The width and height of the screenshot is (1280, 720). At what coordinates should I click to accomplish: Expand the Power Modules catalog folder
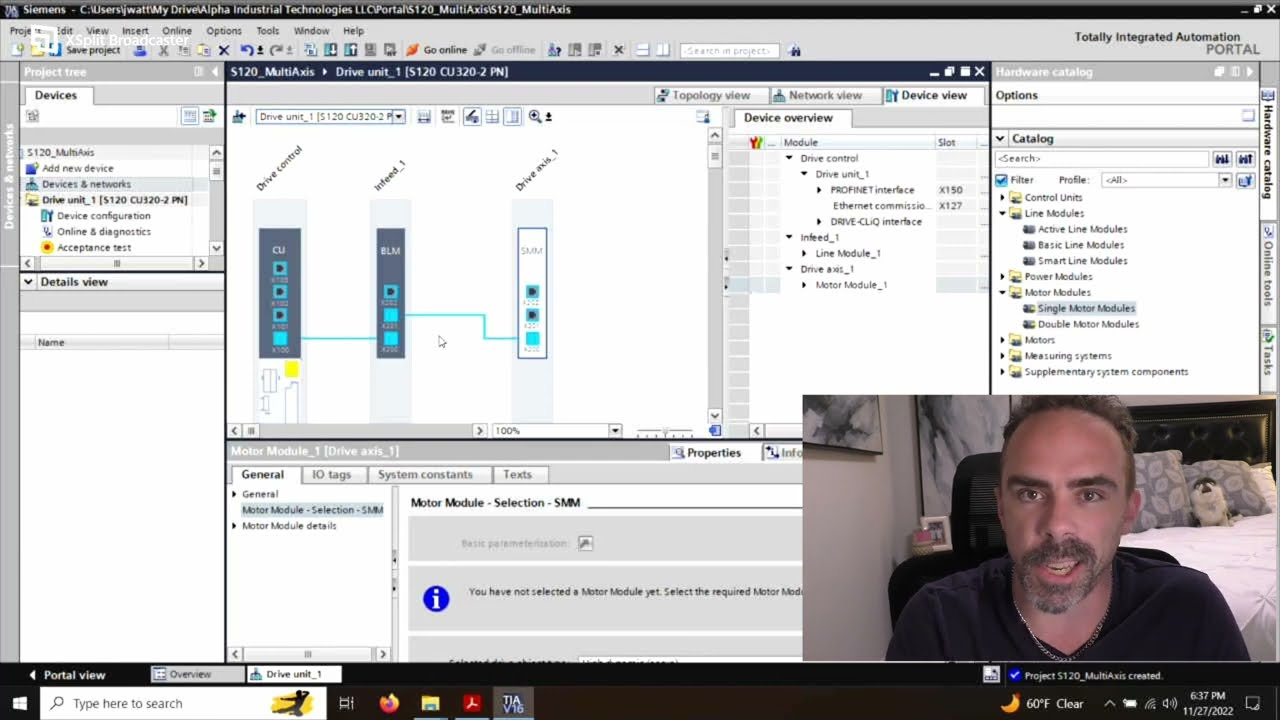coord(1003,277)
